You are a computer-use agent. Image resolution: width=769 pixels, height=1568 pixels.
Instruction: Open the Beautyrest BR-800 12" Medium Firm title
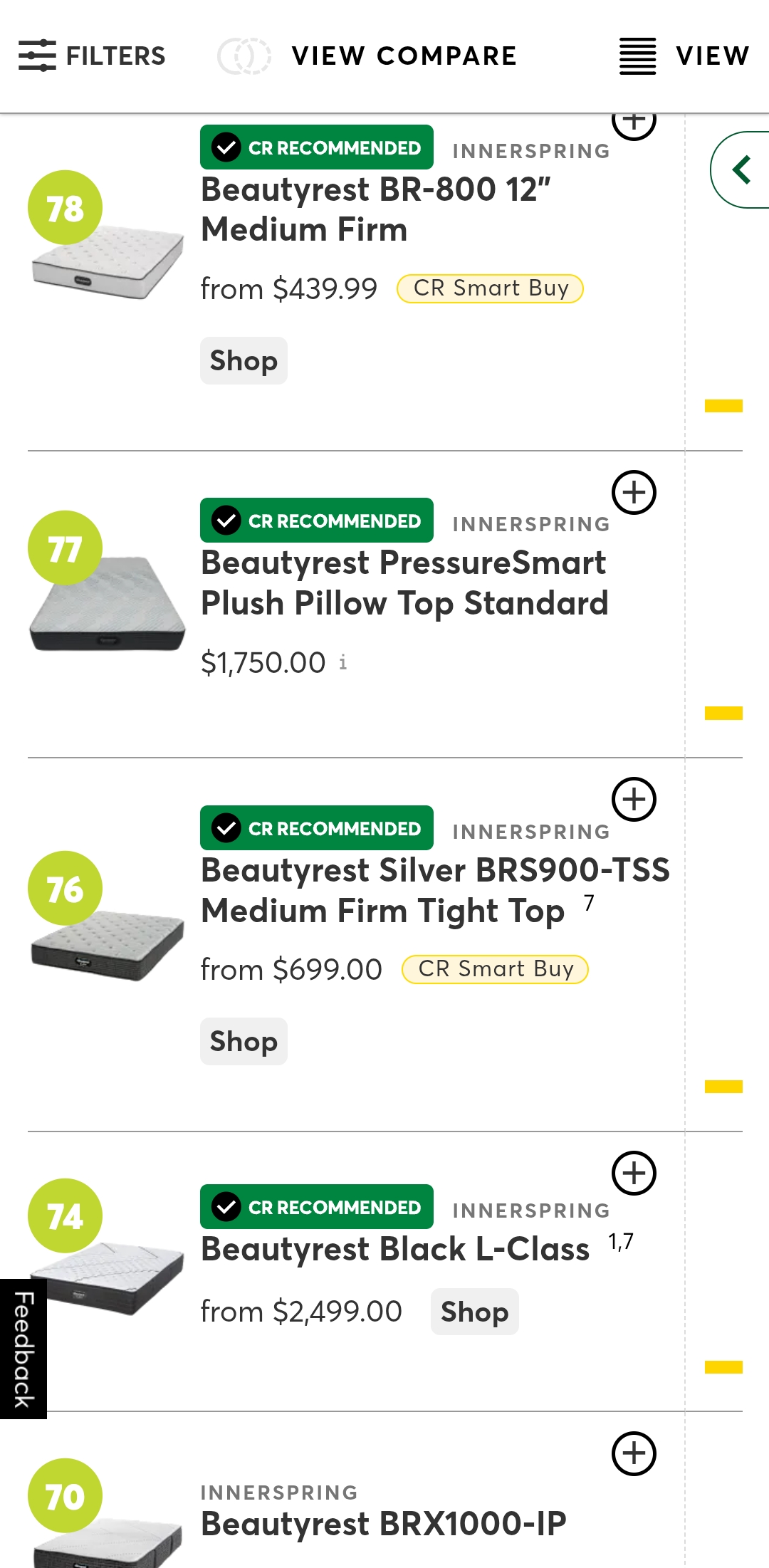376,209
